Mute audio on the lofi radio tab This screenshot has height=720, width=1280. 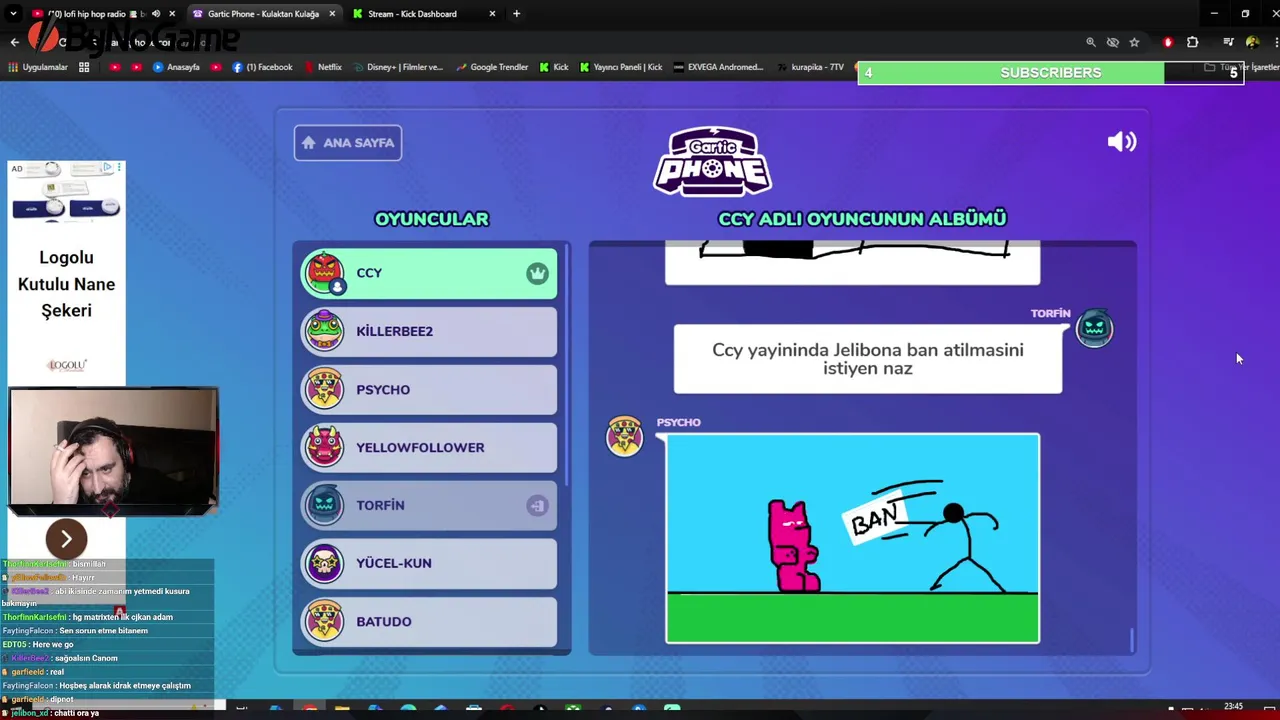(x=155, y=14)
